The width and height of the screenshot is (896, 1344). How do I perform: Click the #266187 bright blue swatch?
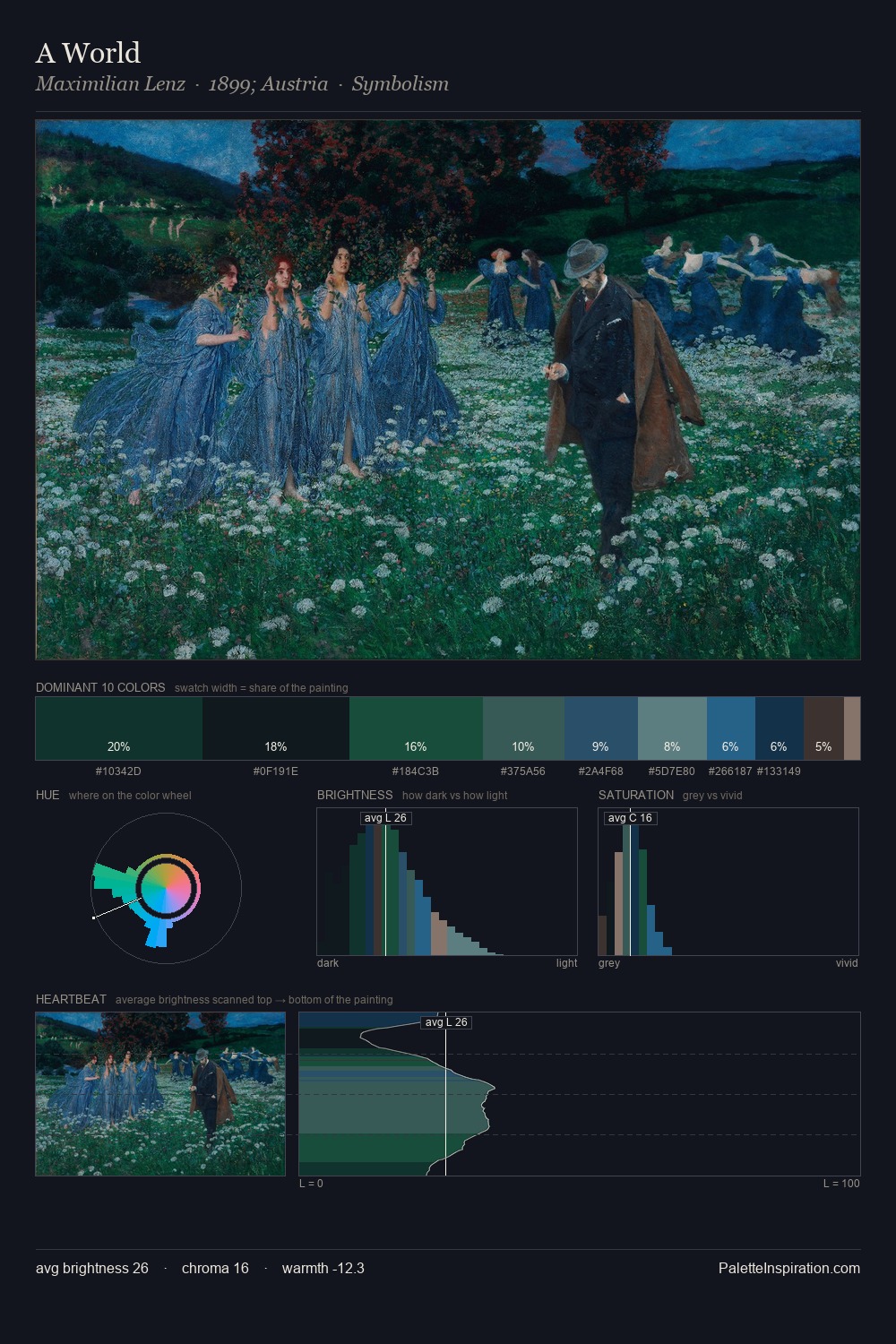tap(731, 728)
